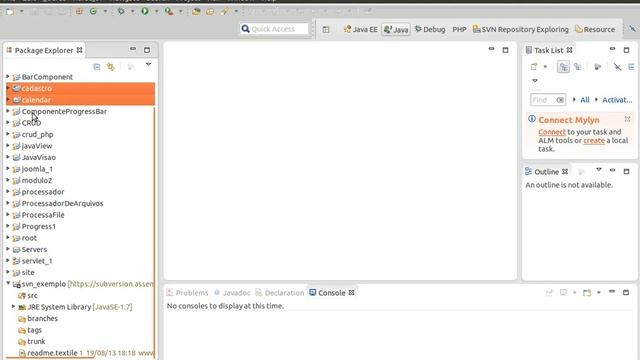Click the Open Console icon
This screenshot has height=360, width=640.
click(587, 293)
